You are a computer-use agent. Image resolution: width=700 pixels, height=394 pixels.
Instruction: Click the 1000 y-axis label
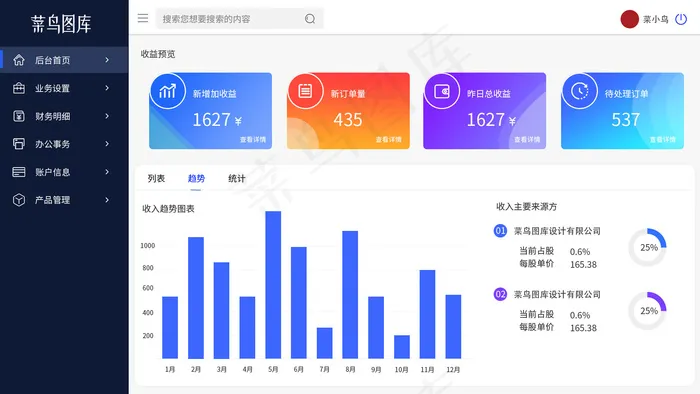tap(148, 245)
